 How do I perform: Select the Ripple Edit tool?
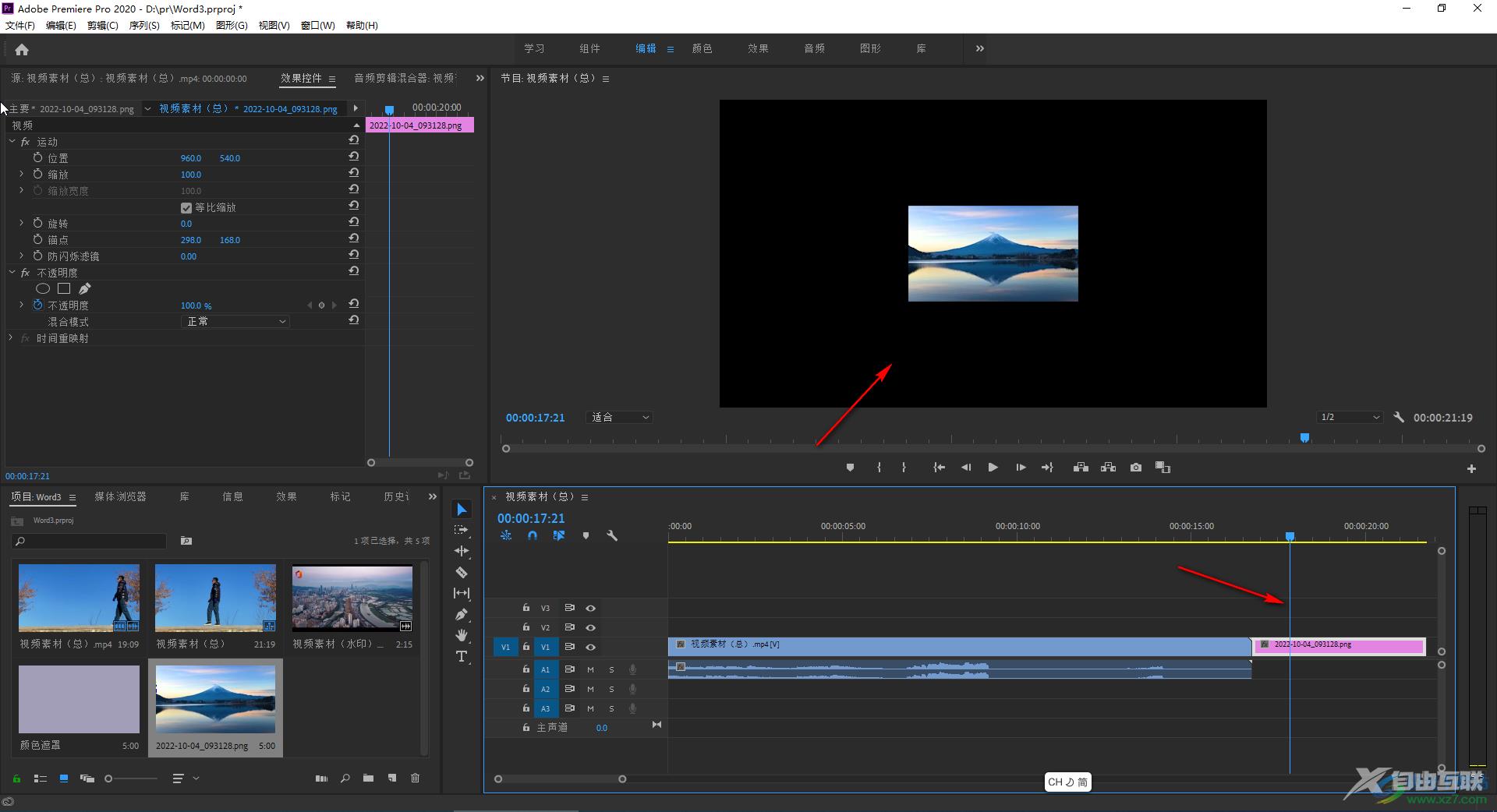click(x=462, y=551)
